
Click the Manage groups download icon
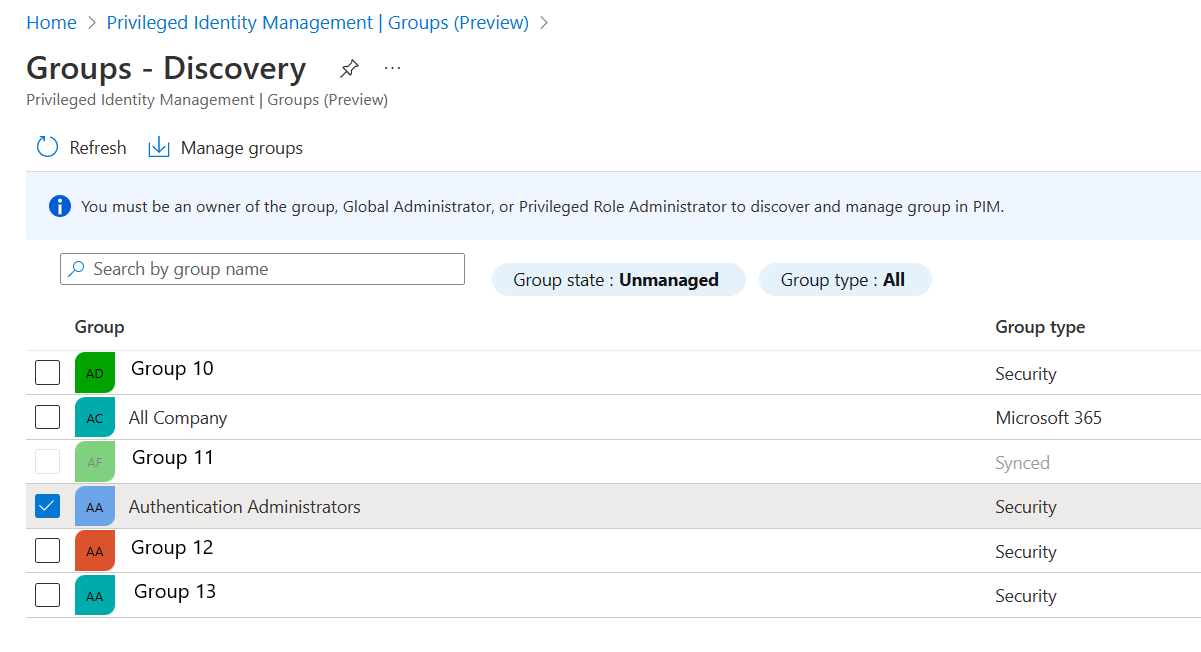[x=159, y=148]
